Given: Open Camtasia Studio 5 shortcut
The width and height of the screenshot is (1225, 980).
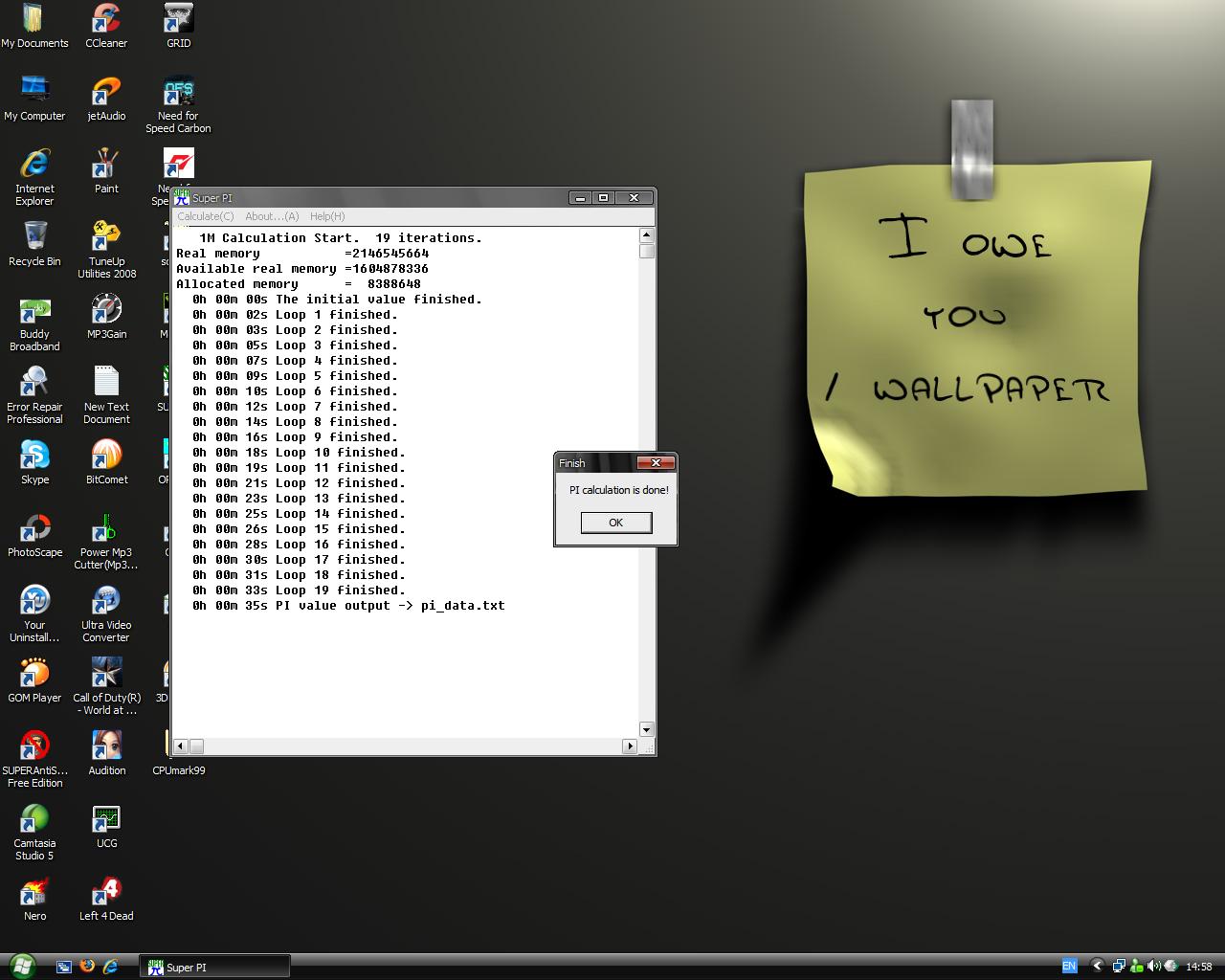Looking at the screenshot, I should 34,833.
